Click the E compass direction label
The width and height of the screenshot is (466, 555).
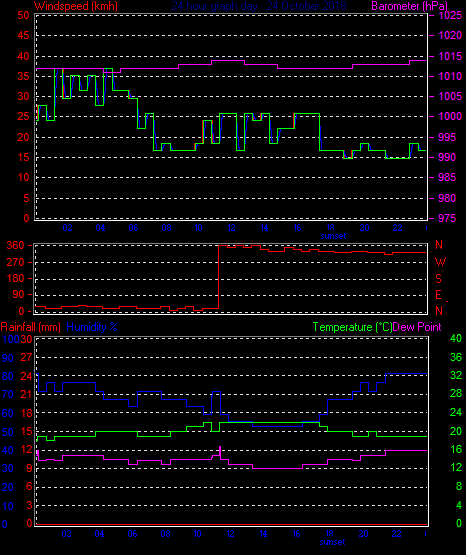point(438,294)
